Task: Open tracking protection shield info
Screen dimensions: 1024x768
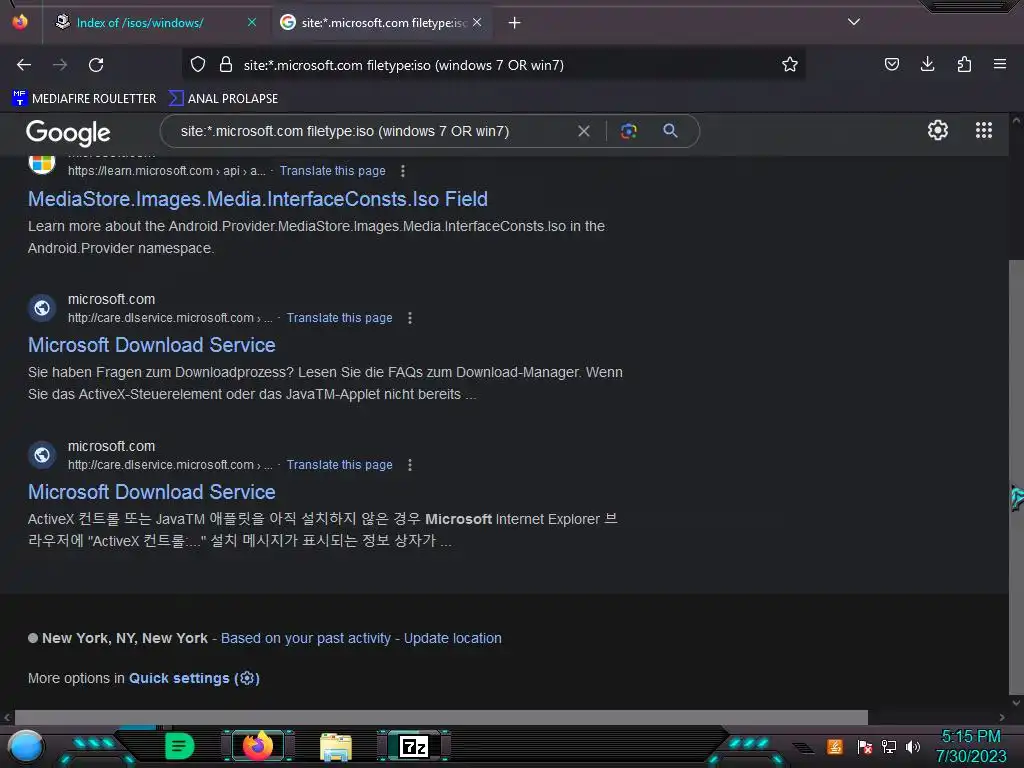Action: [x=198, y=65]
